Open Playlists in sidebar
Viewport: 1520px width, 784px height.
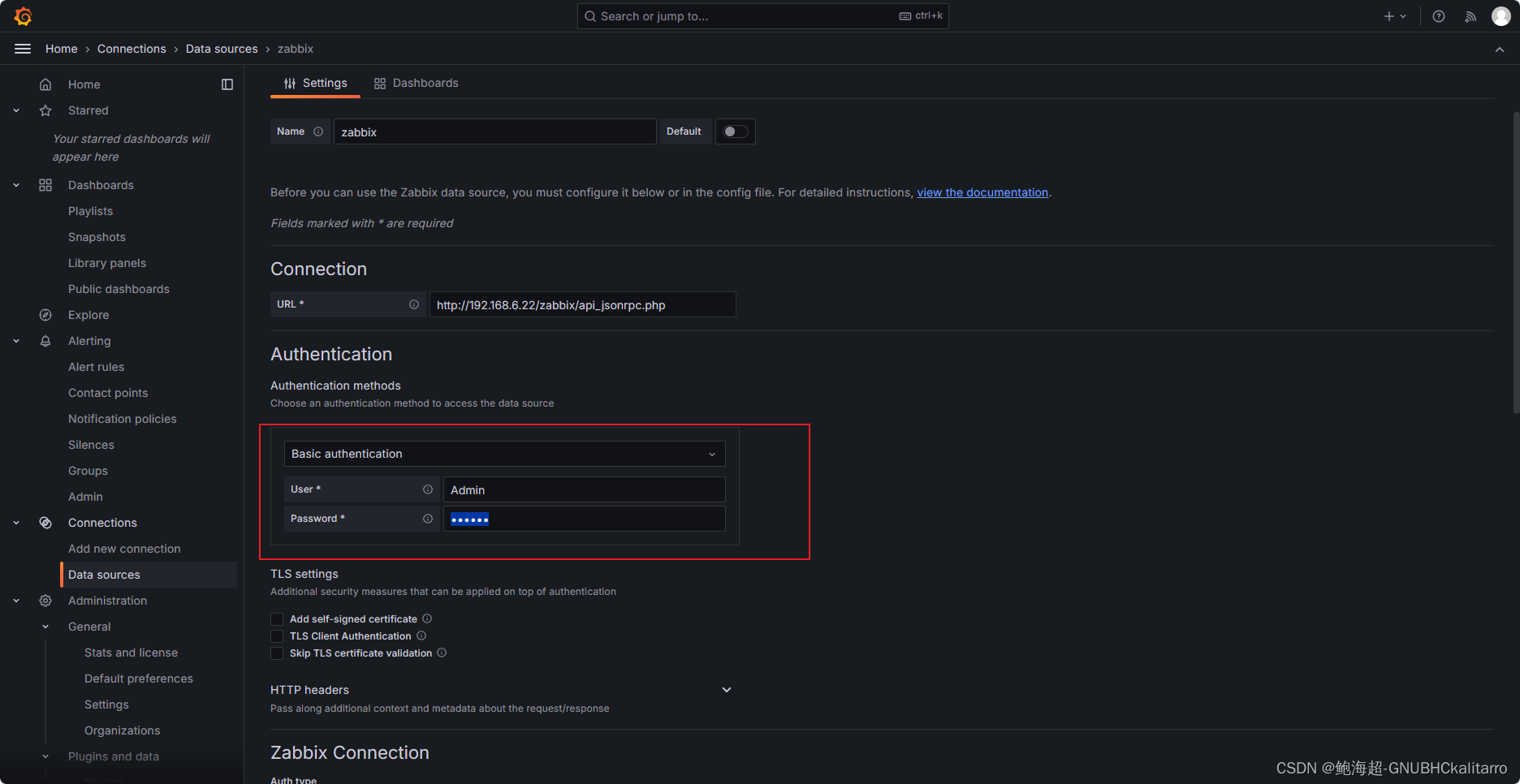pos(90,211)
